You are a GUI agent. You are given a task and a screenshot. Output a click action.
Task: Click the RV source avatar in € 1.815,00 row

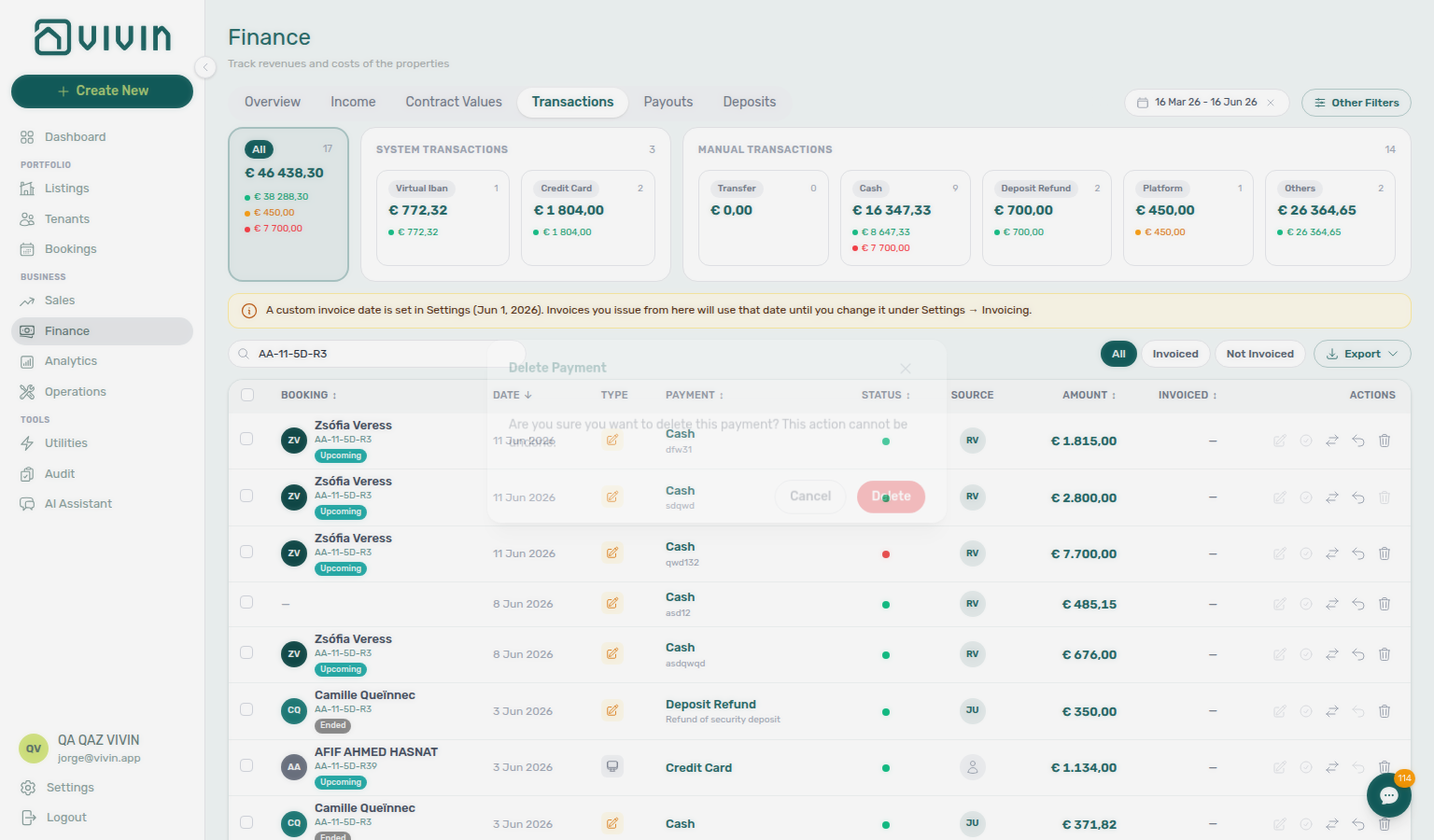click(x=973, y=441)
